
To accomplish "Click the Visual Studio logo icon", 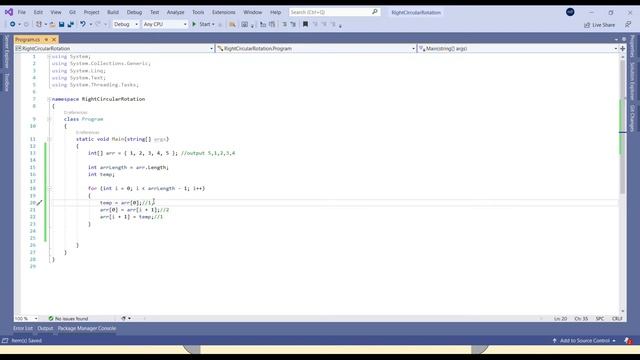I will [9, 12].
